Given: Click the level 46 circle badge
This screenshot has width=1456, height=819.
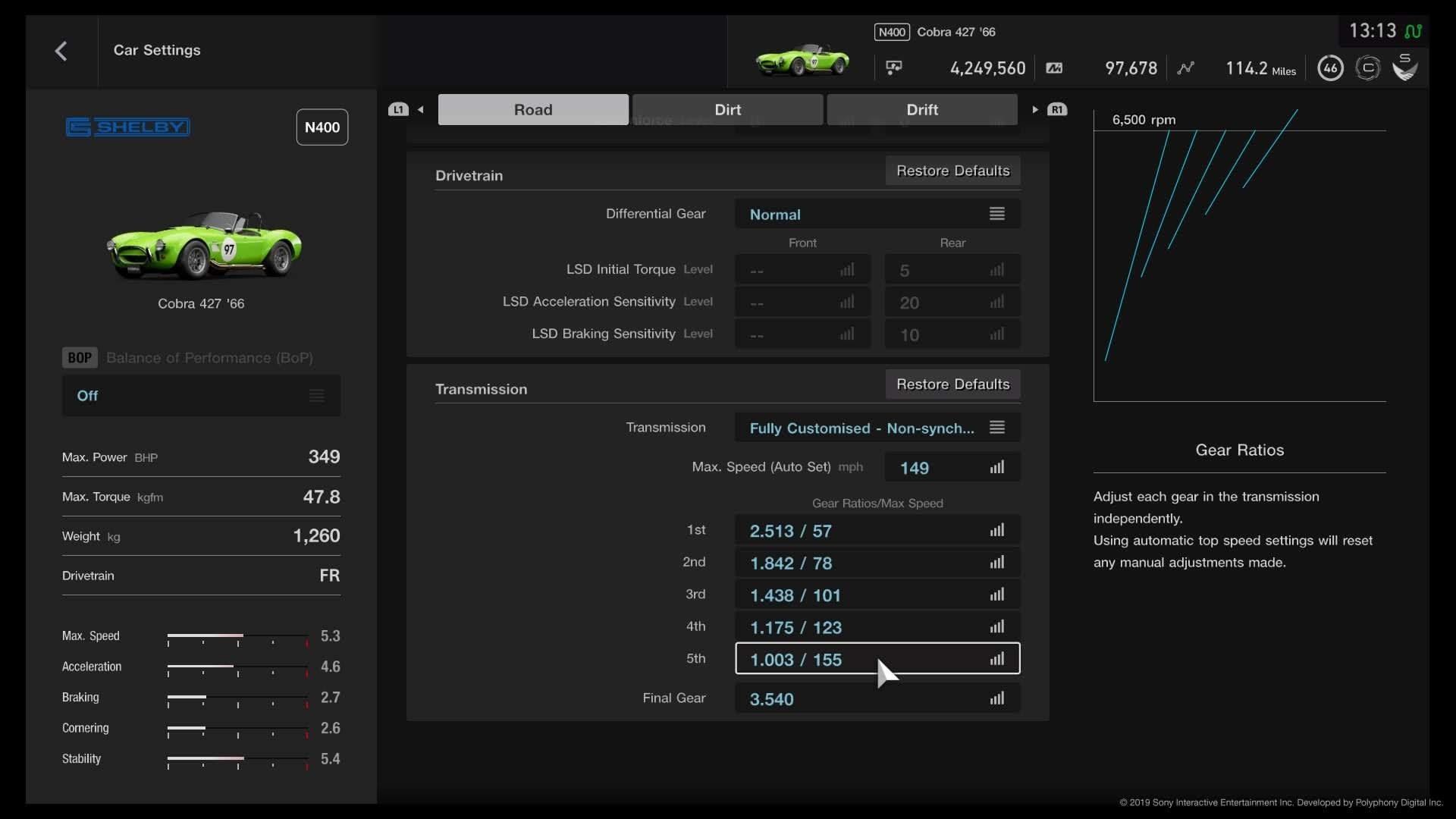Looking at the screenshot, I should point(1330,68).
